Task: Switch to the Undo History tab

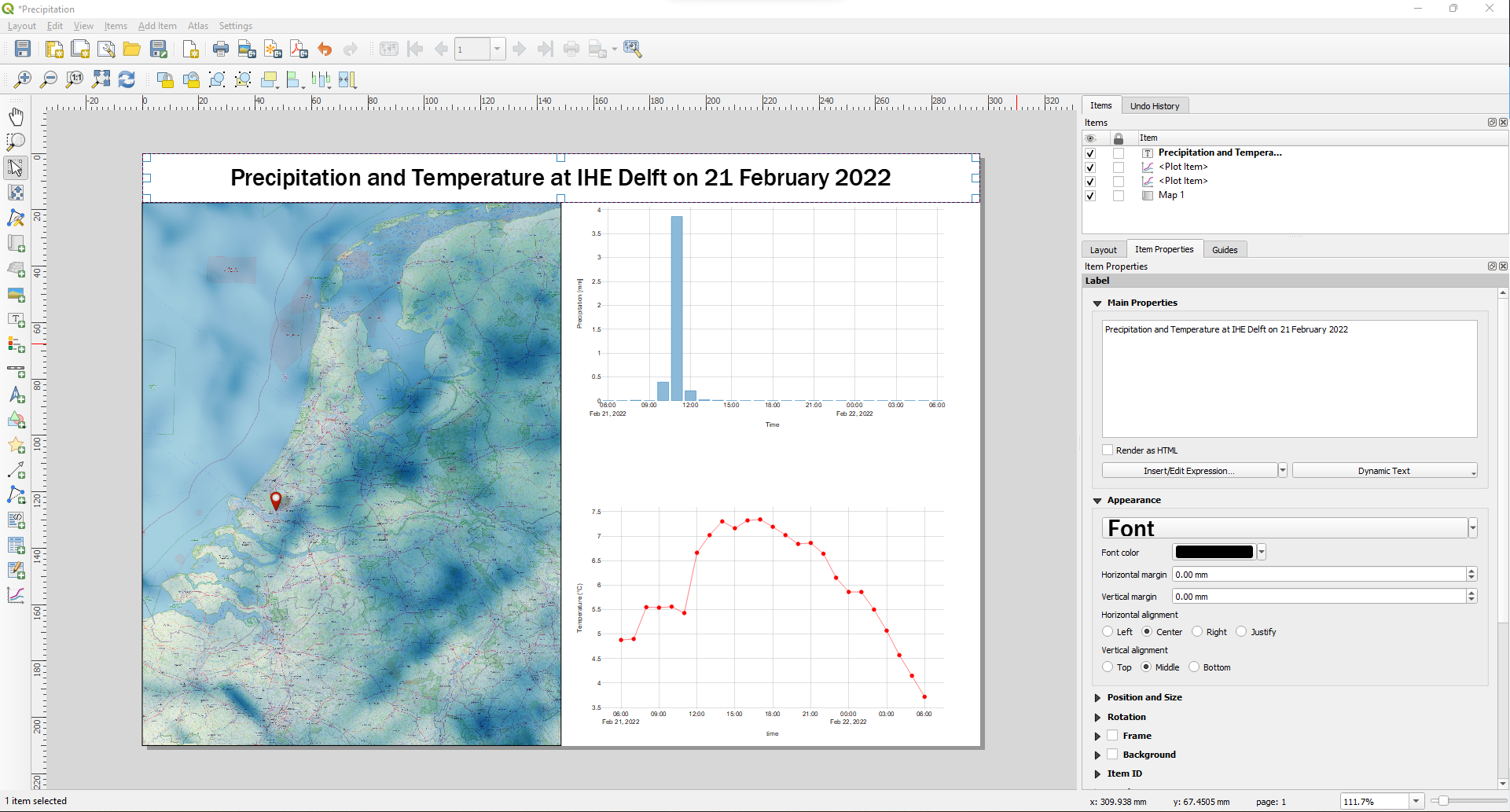Action: 1155,106
